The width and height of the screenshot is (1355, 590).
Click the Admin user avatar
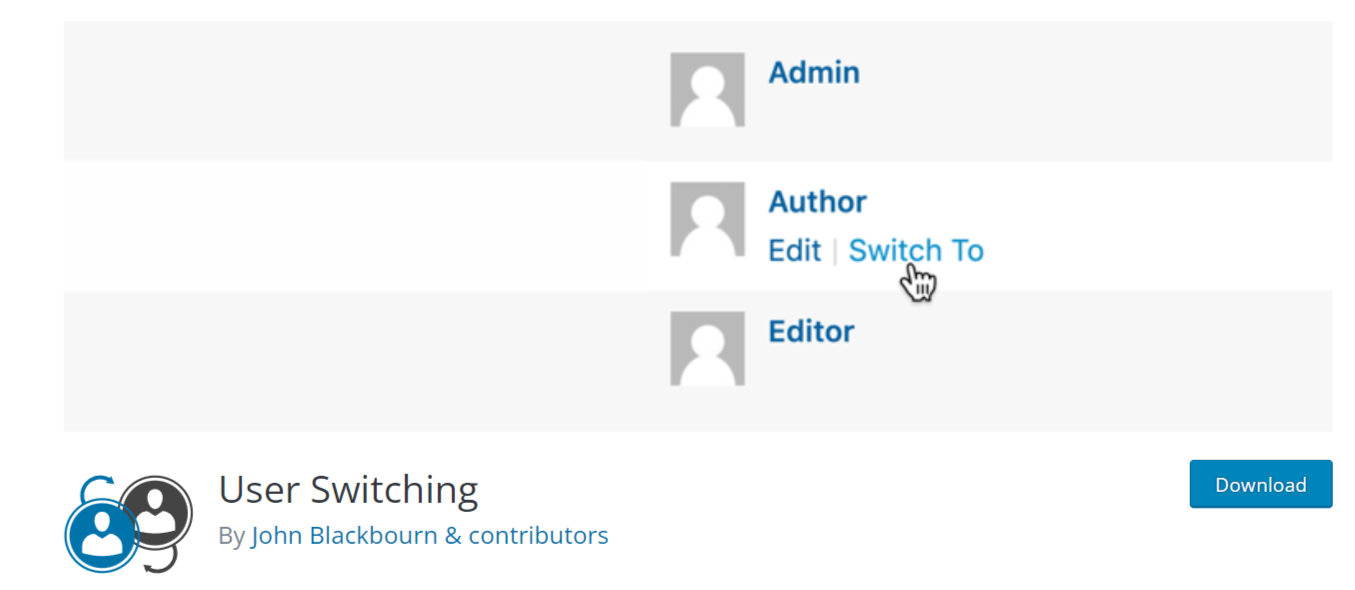coord(707,90)
